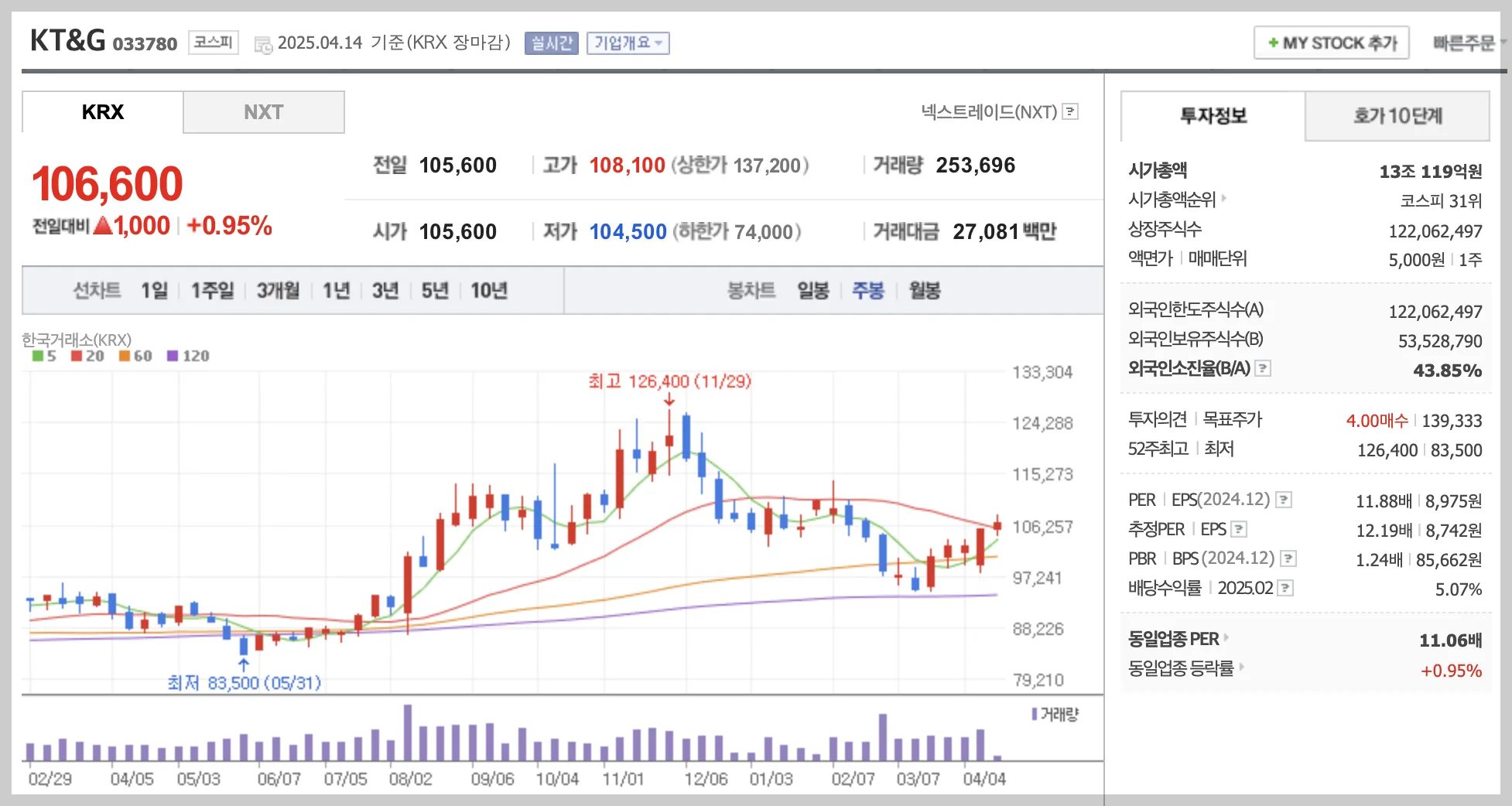Click purple 120 moving-average legend swatch
Screen dimensions: 1512x806
[x=173, y=356]
